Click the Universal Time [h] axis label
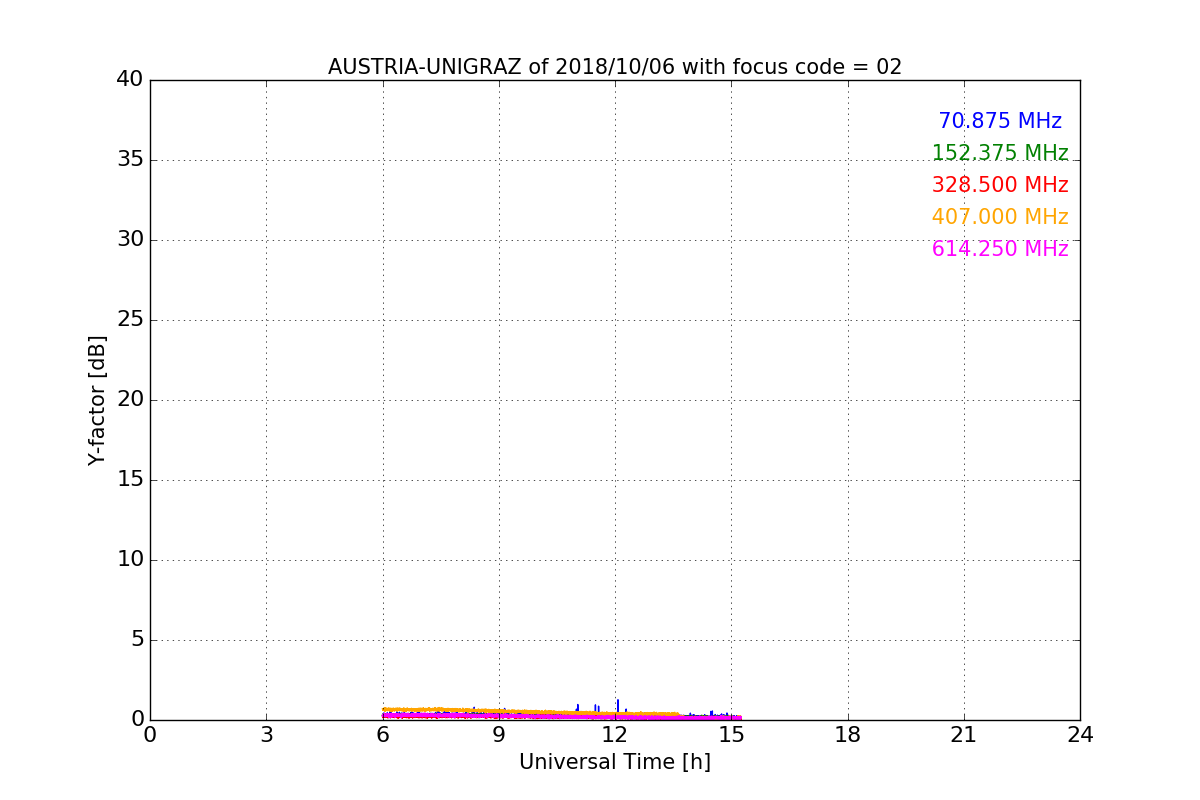Screen dimensions: 1200x800 [615, 762]
